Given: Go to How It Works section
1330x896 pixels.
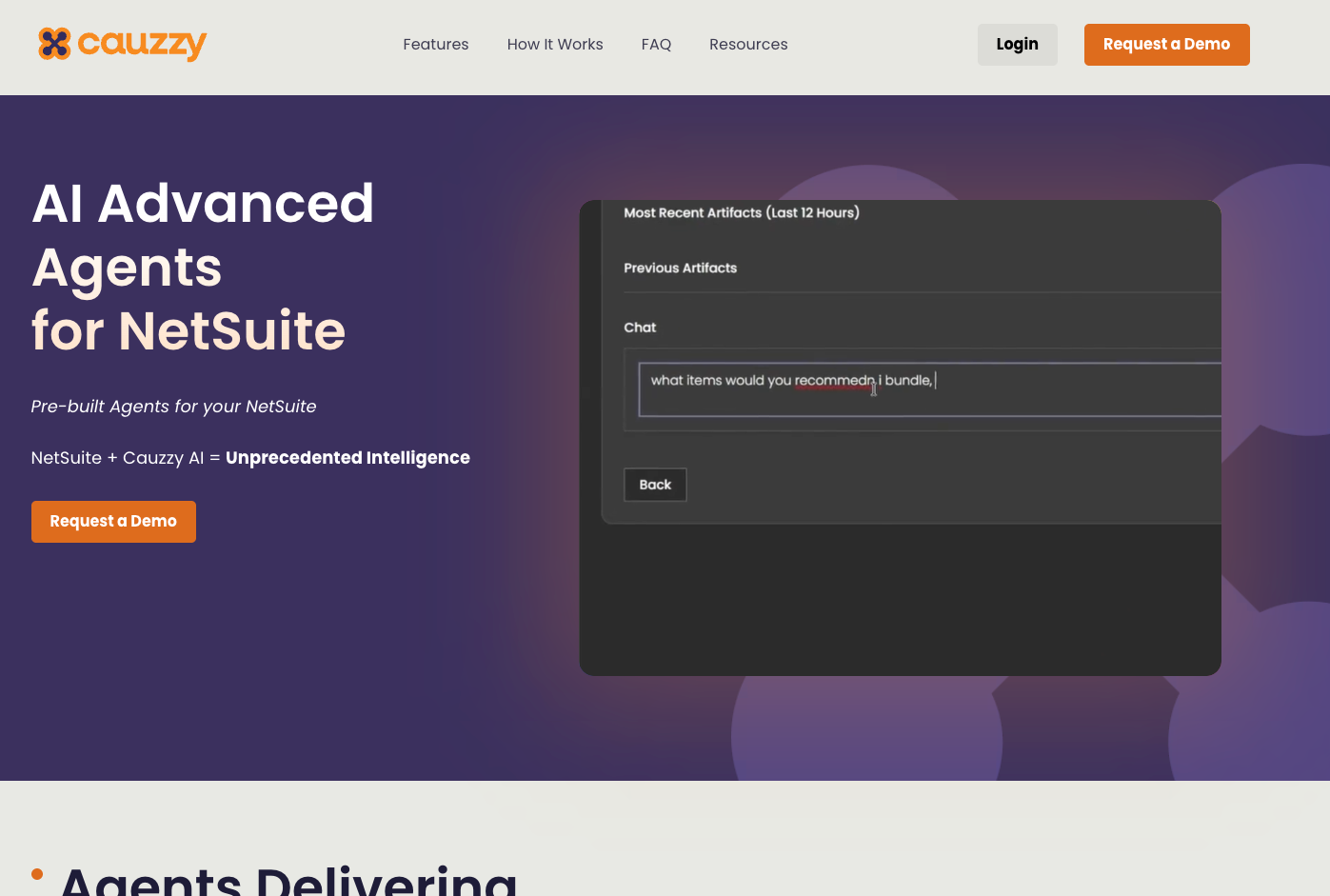Looking at the screenshot, I should point(555,45).
